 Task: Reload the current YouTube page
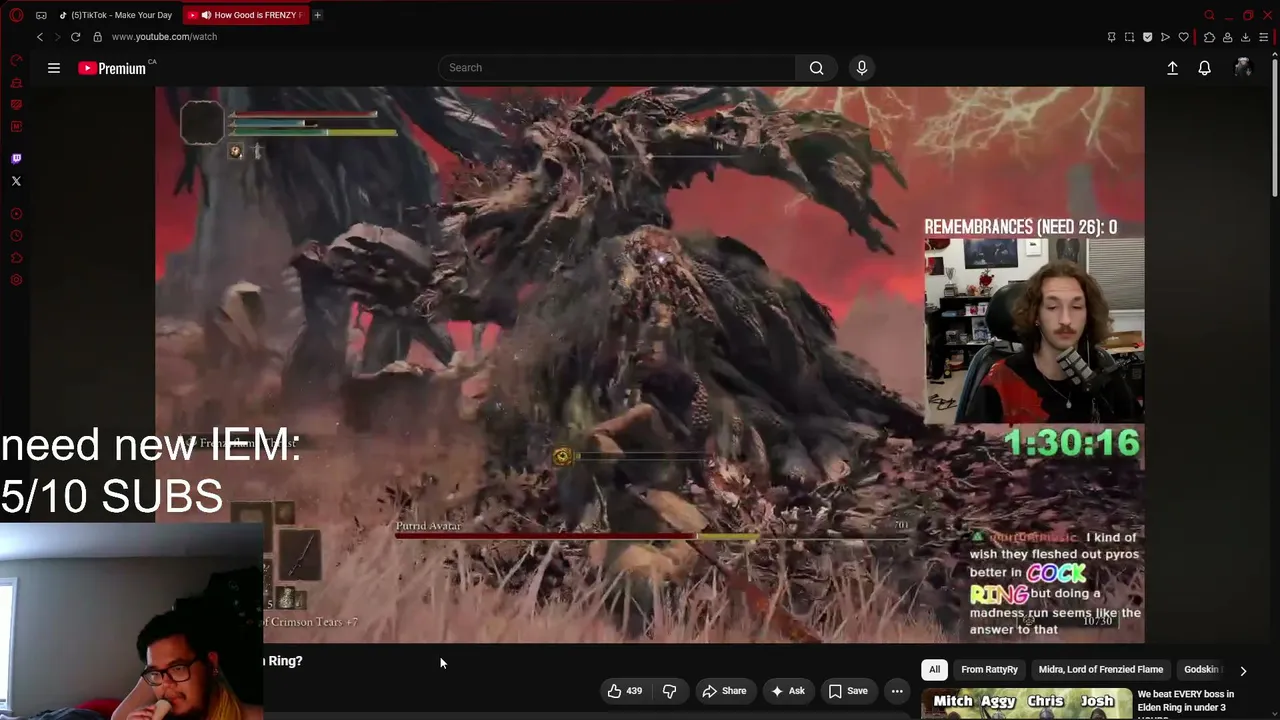tap(75, 37)
